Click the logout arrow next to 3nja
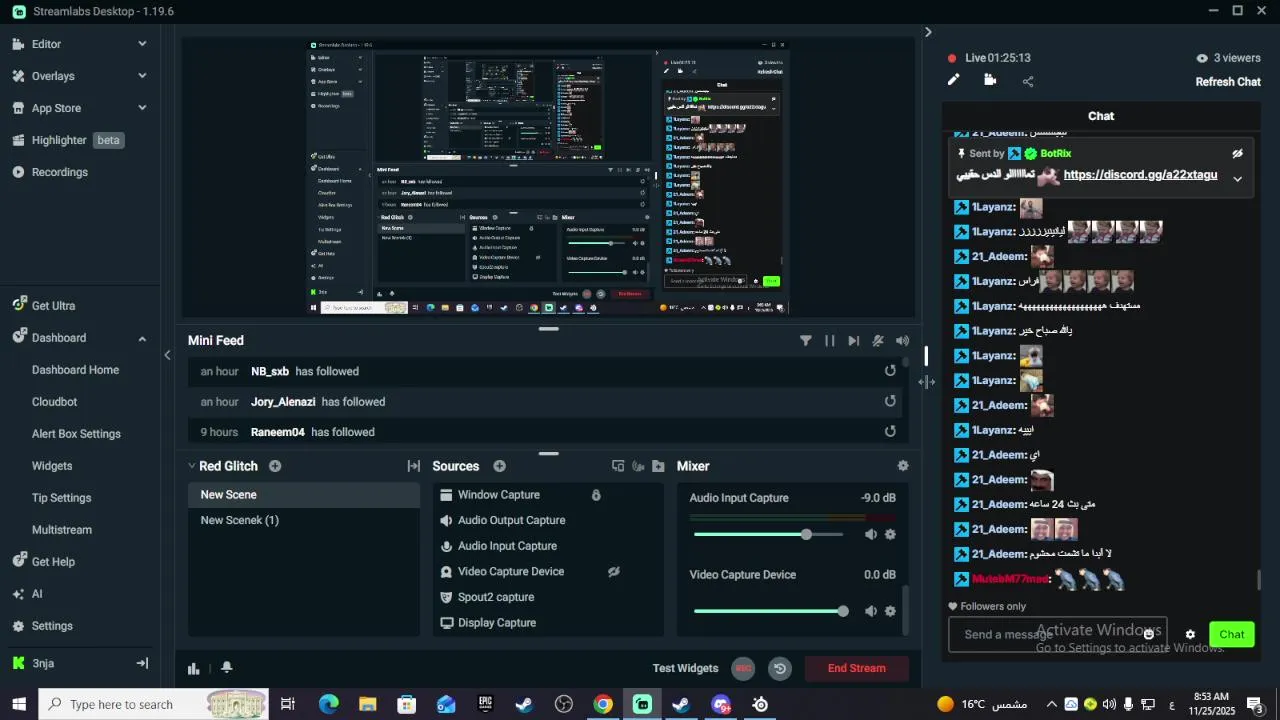1280x720 pixels. (142, 663)
